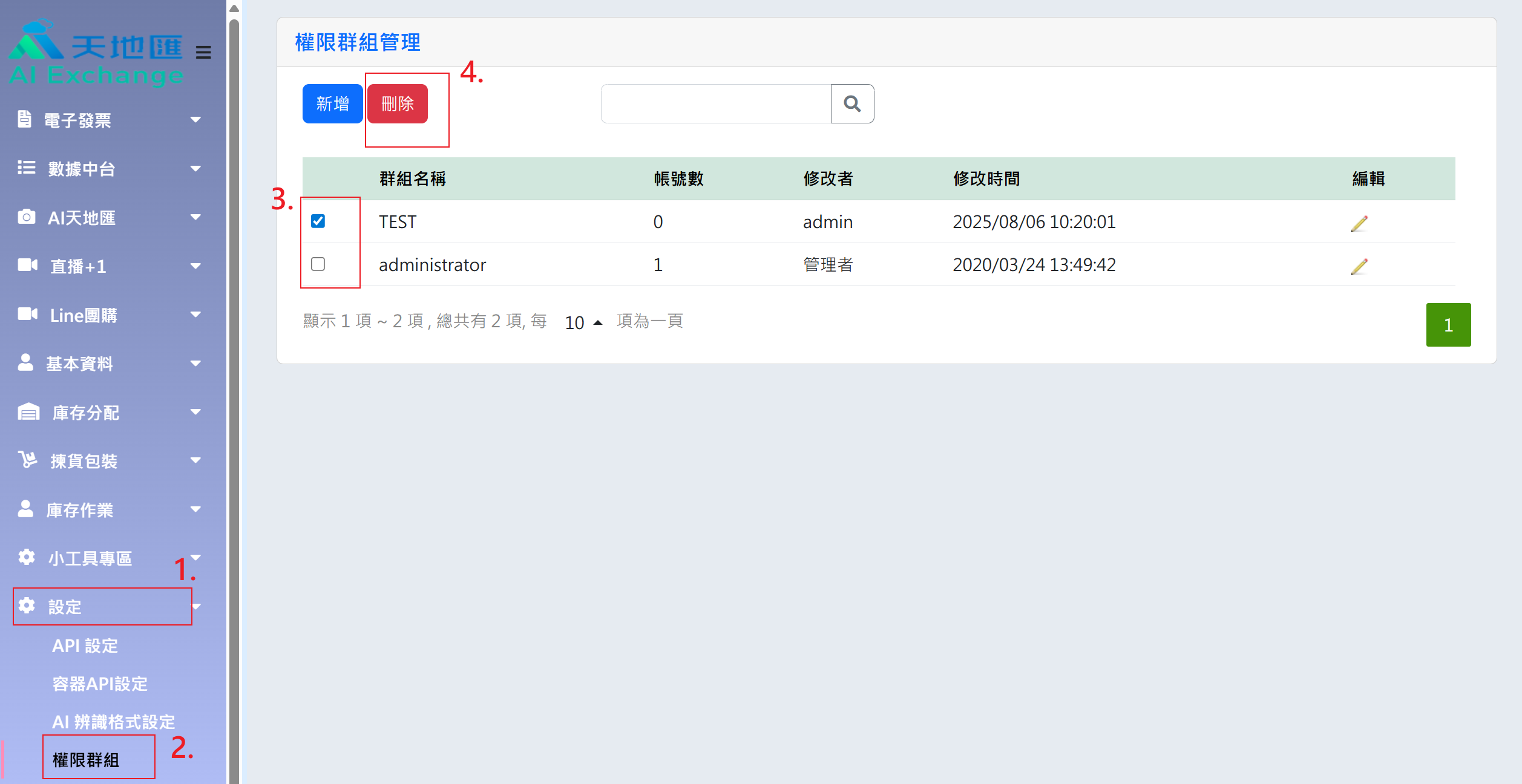Screen dimensions: 1522x784
Task: Check the administrator group checkbox
Action: pos(318,264)
